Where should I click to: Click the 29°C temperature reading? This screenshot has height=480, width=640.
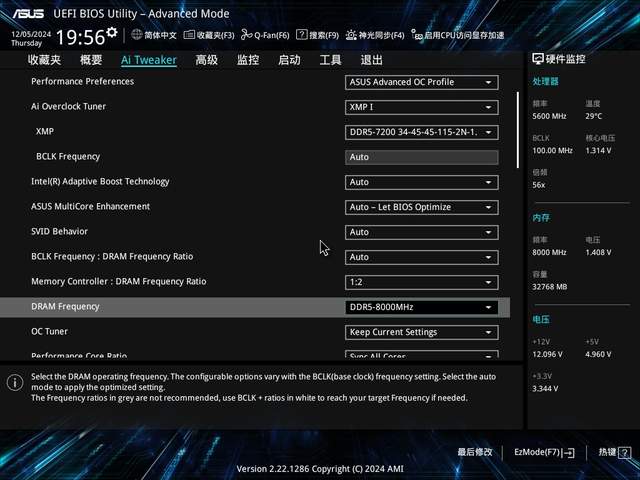(593, 116)
